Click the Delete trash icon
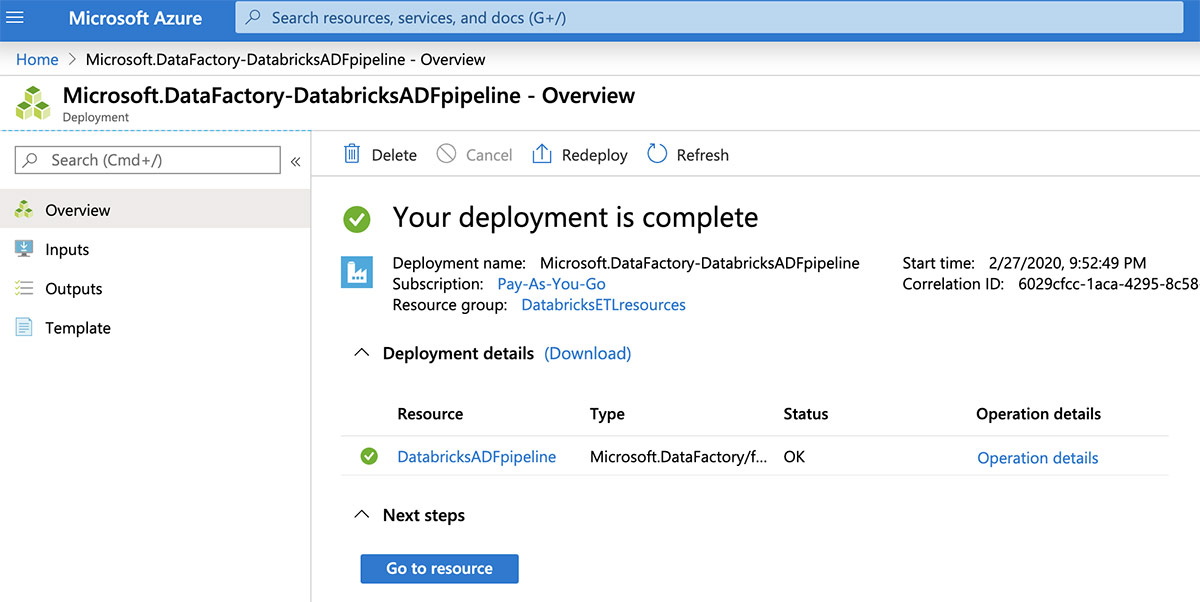 352,154
